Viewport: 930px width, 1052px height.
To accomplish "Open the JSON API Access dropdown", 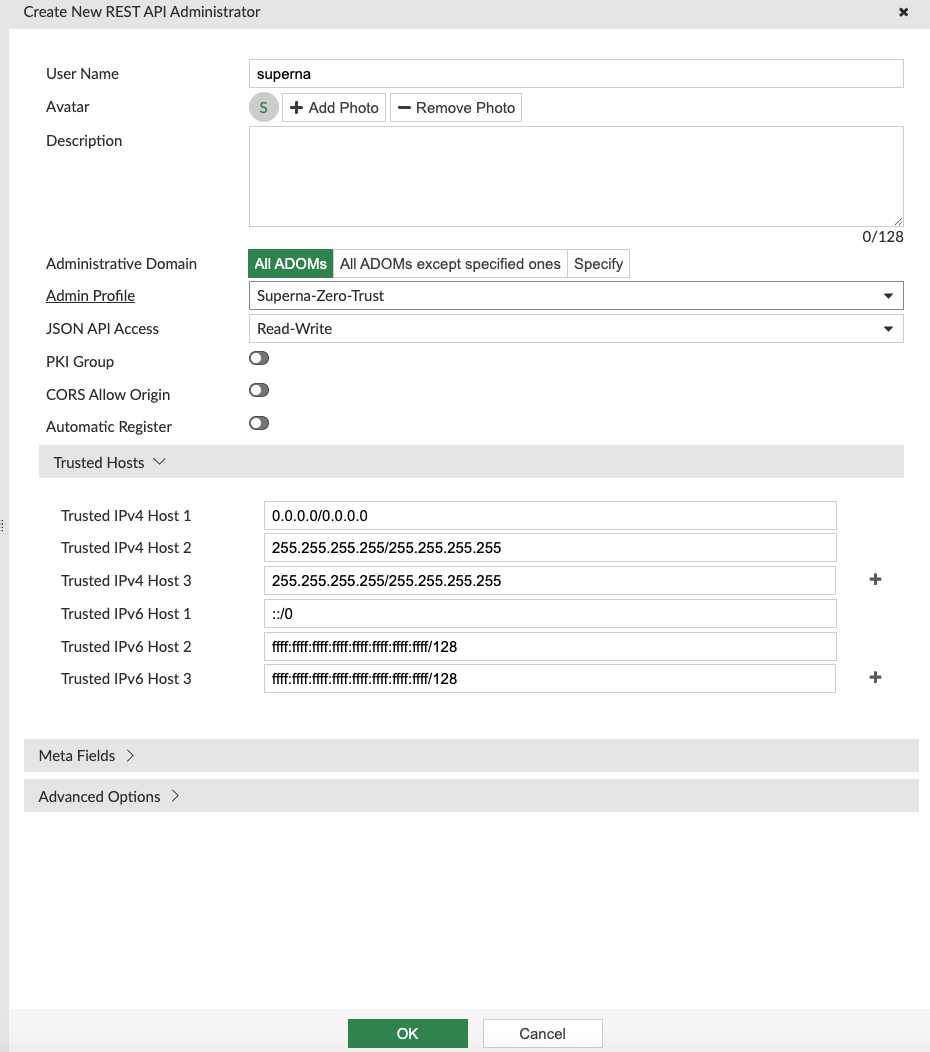I will [x=575, y=329].
